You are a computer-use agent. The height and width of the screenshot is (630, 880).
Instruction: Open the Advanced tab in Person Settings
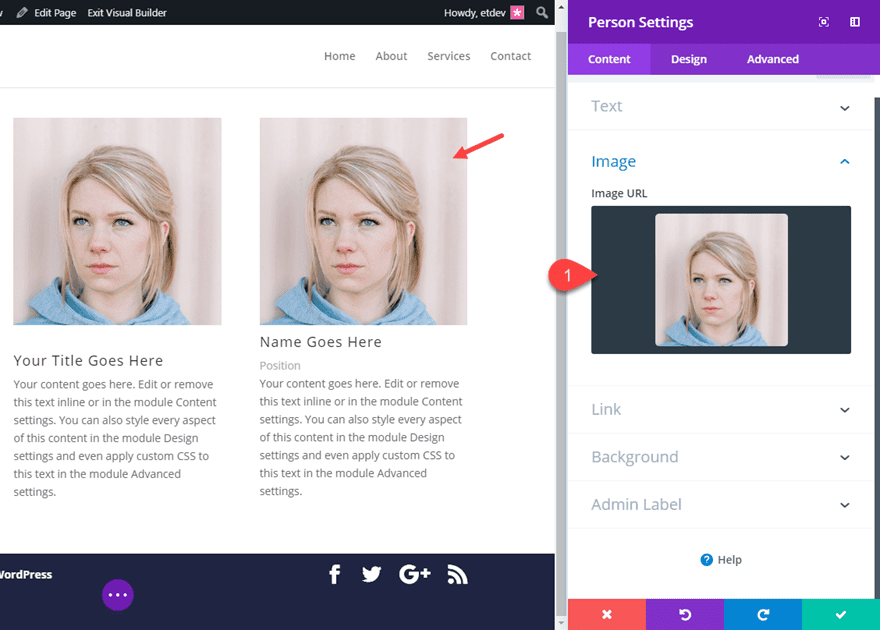tap(772, 59)
